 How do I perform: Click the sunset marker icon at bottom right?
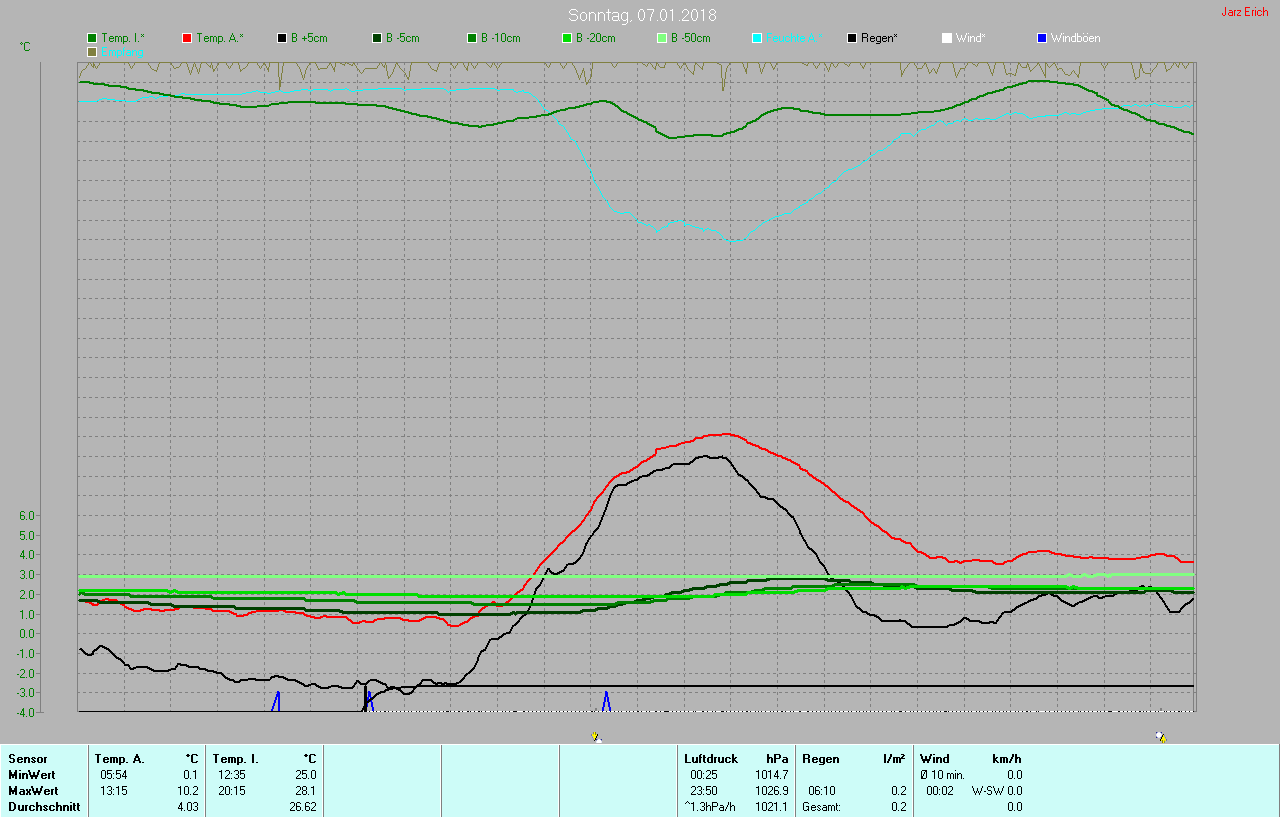click(x=1161, y=737)
